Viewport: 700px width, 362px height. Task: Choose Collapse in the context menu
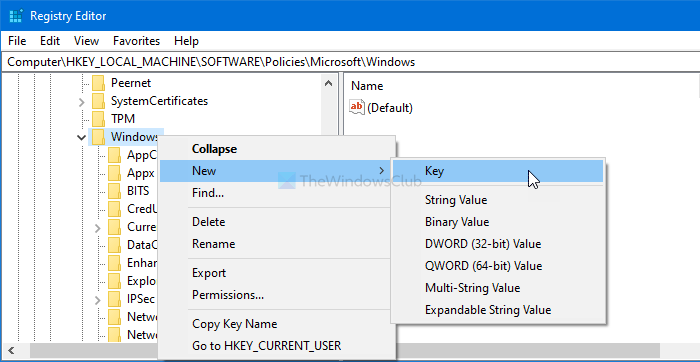click(x=278, y=149)
